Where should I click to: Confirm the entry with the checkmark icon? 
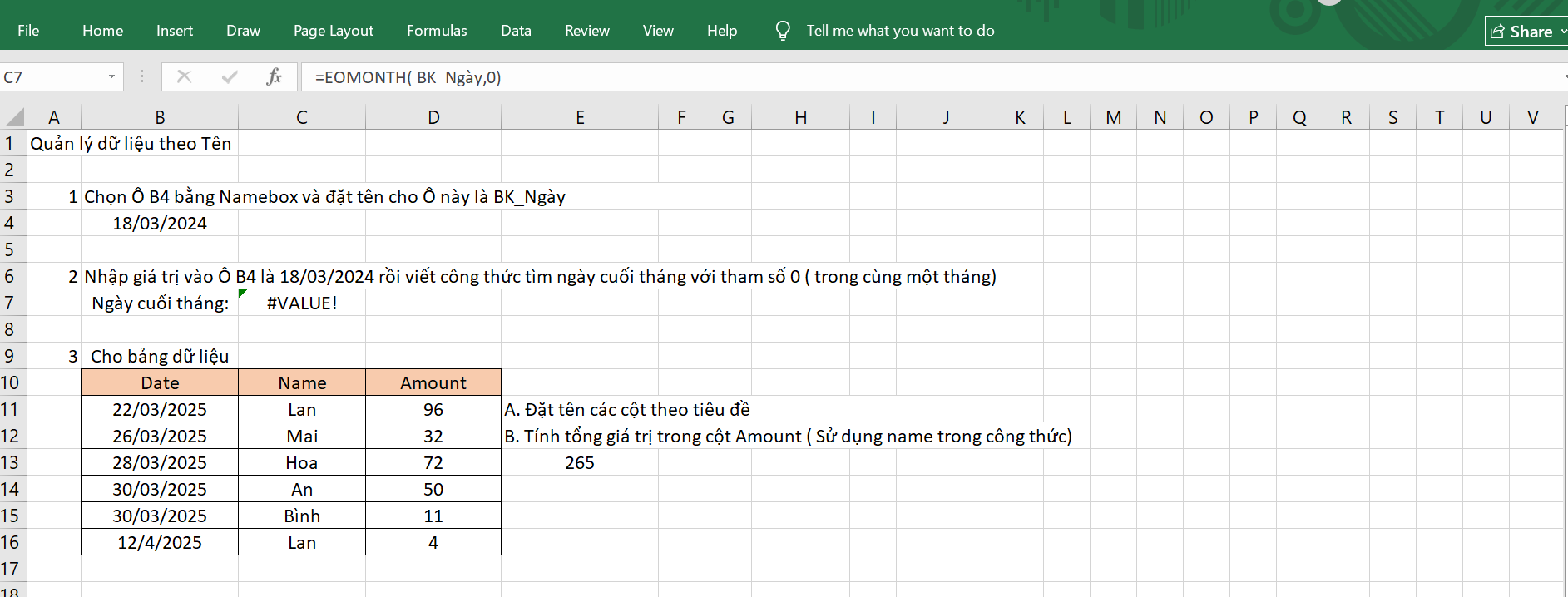[230, 77]
